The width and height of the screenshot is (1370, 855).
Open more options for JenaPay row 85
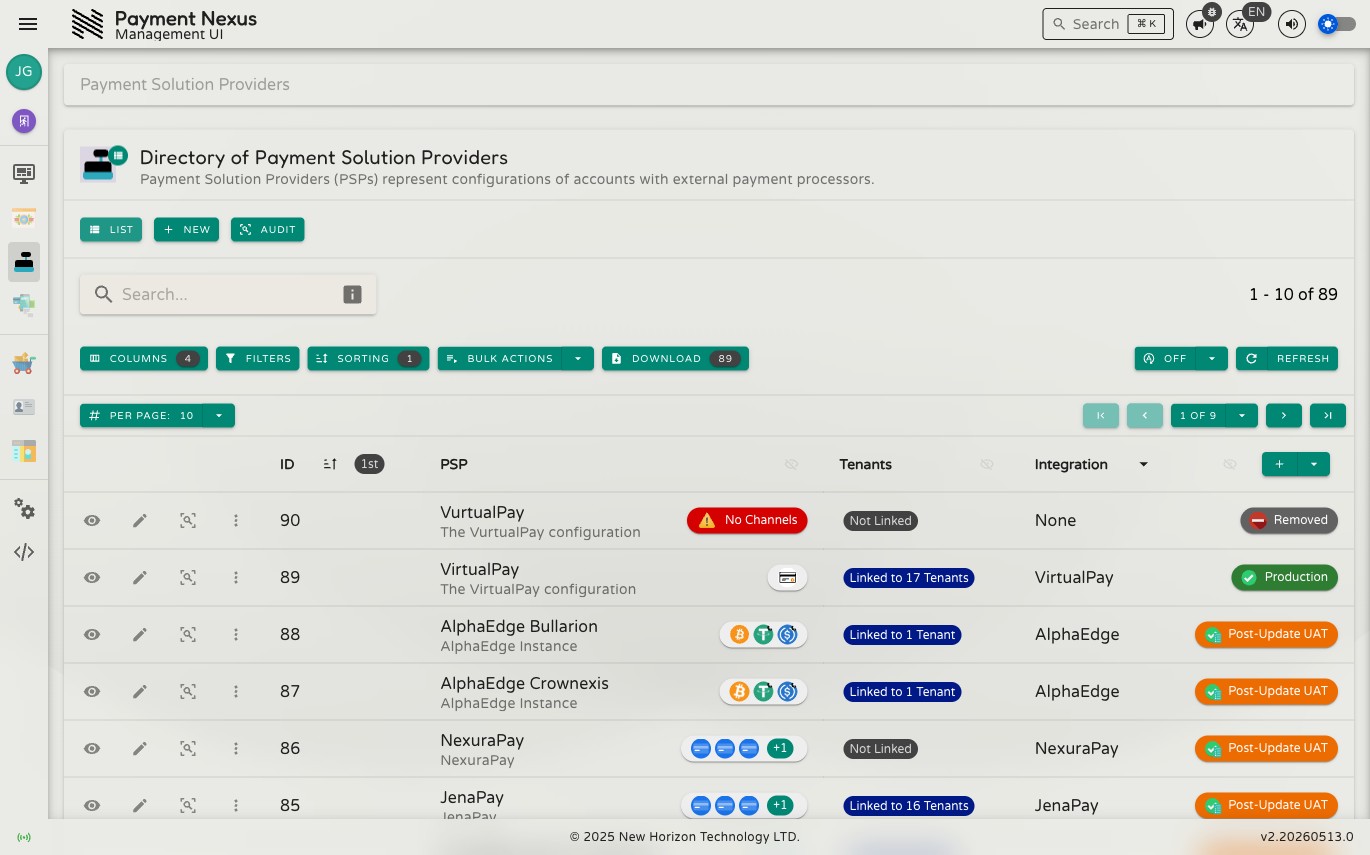pos(236,805)
